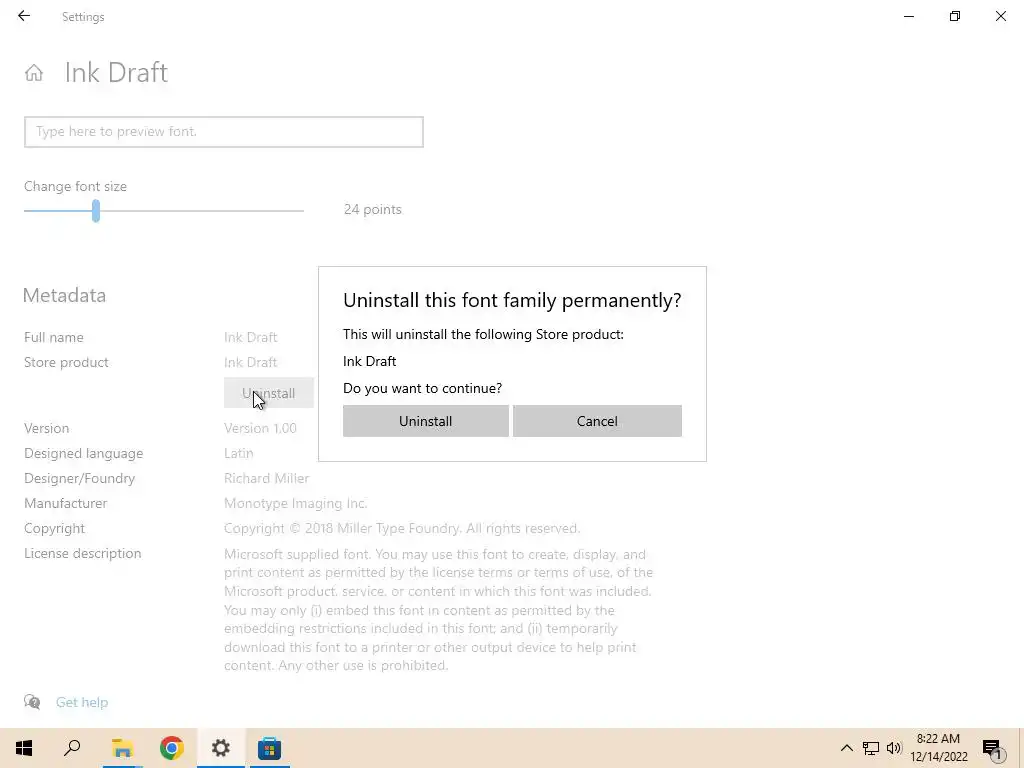Go back with the Settings arrow
Image resolution: width=1024 pixels, height=768 pixels.
click(24, 16)
